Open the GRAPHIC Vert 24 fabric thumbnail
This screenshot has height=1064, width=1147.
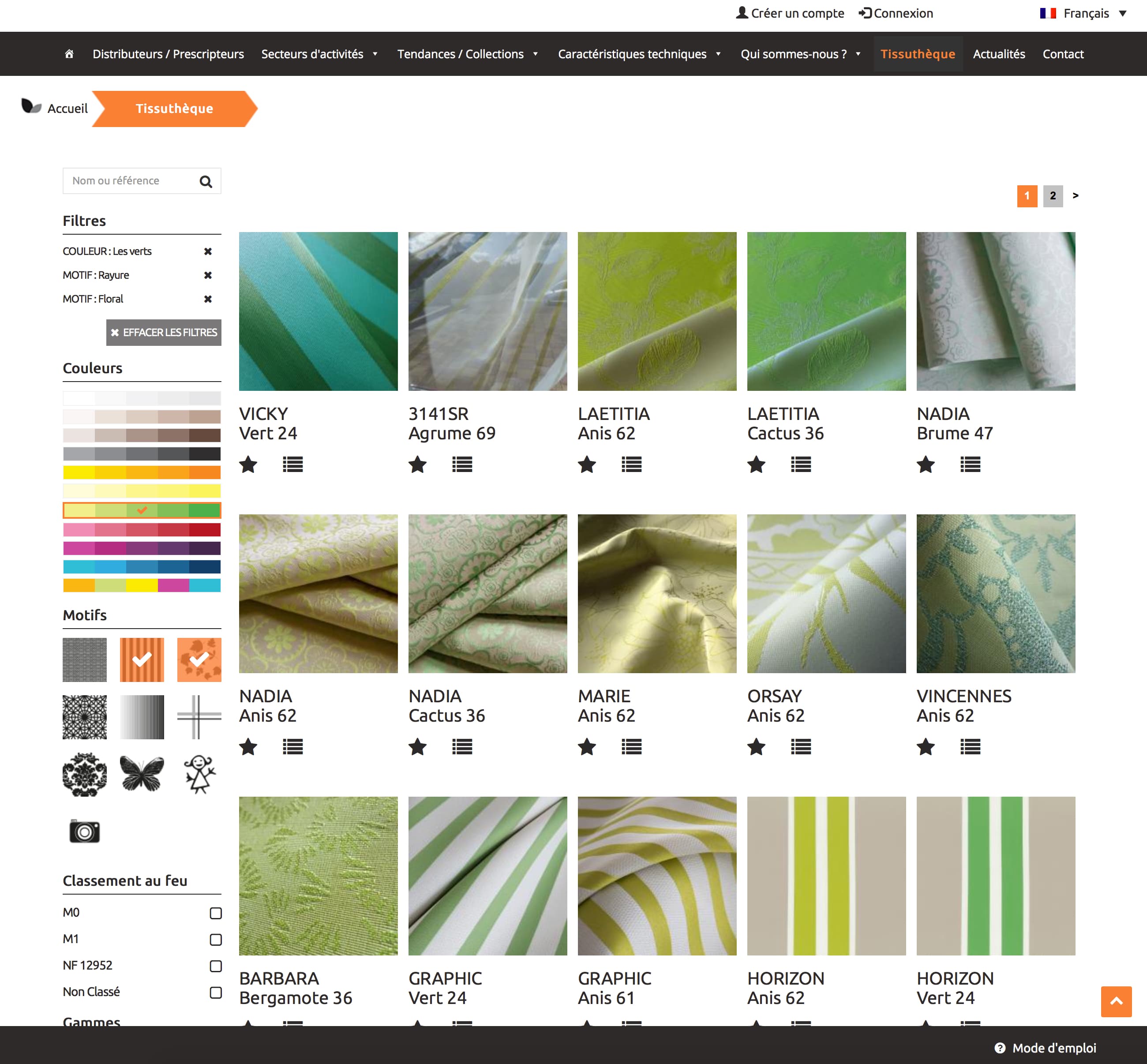[488, 876]
